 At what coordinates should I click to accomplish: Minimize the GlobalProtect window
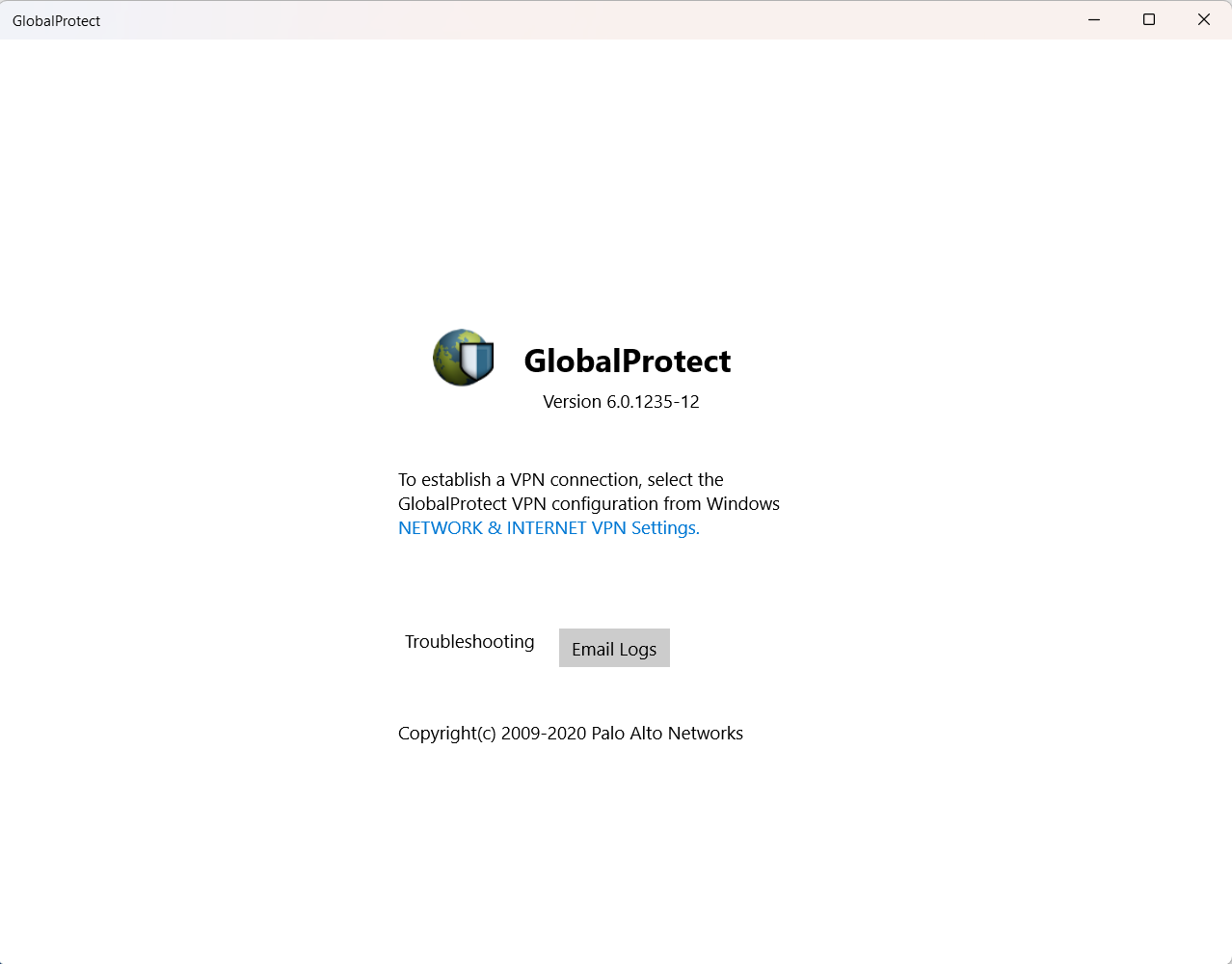(1093, 19)
